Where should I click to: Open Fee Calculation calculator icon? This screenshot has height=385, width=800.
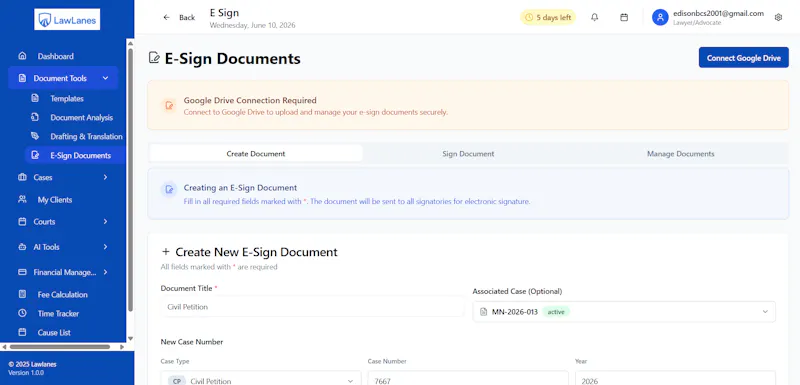22,294
